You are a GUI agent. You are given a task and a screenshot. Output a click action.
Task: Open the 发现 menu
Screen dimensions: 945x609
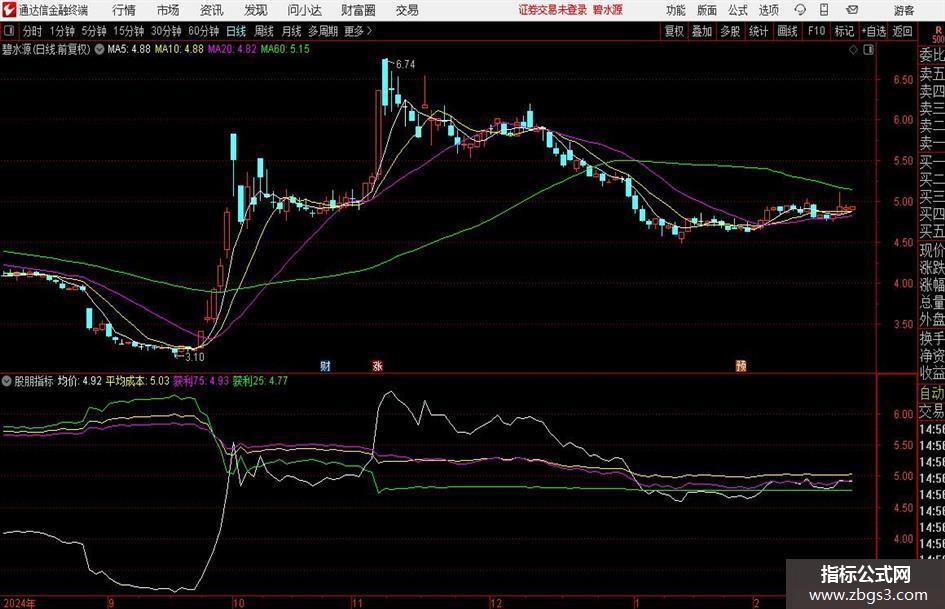point(256,10)
